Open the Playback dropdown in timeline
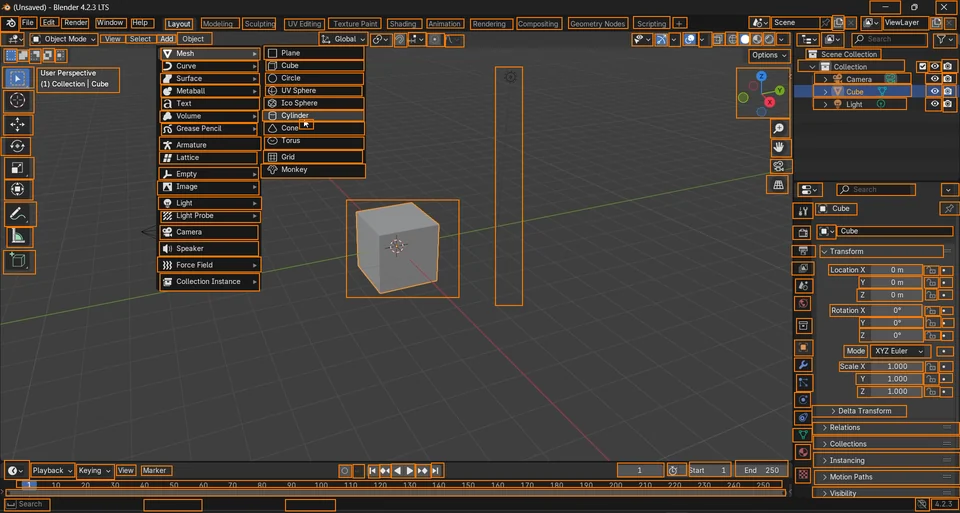Image resolution: width=960 pixels, height=513 pixels. [53, 471]
